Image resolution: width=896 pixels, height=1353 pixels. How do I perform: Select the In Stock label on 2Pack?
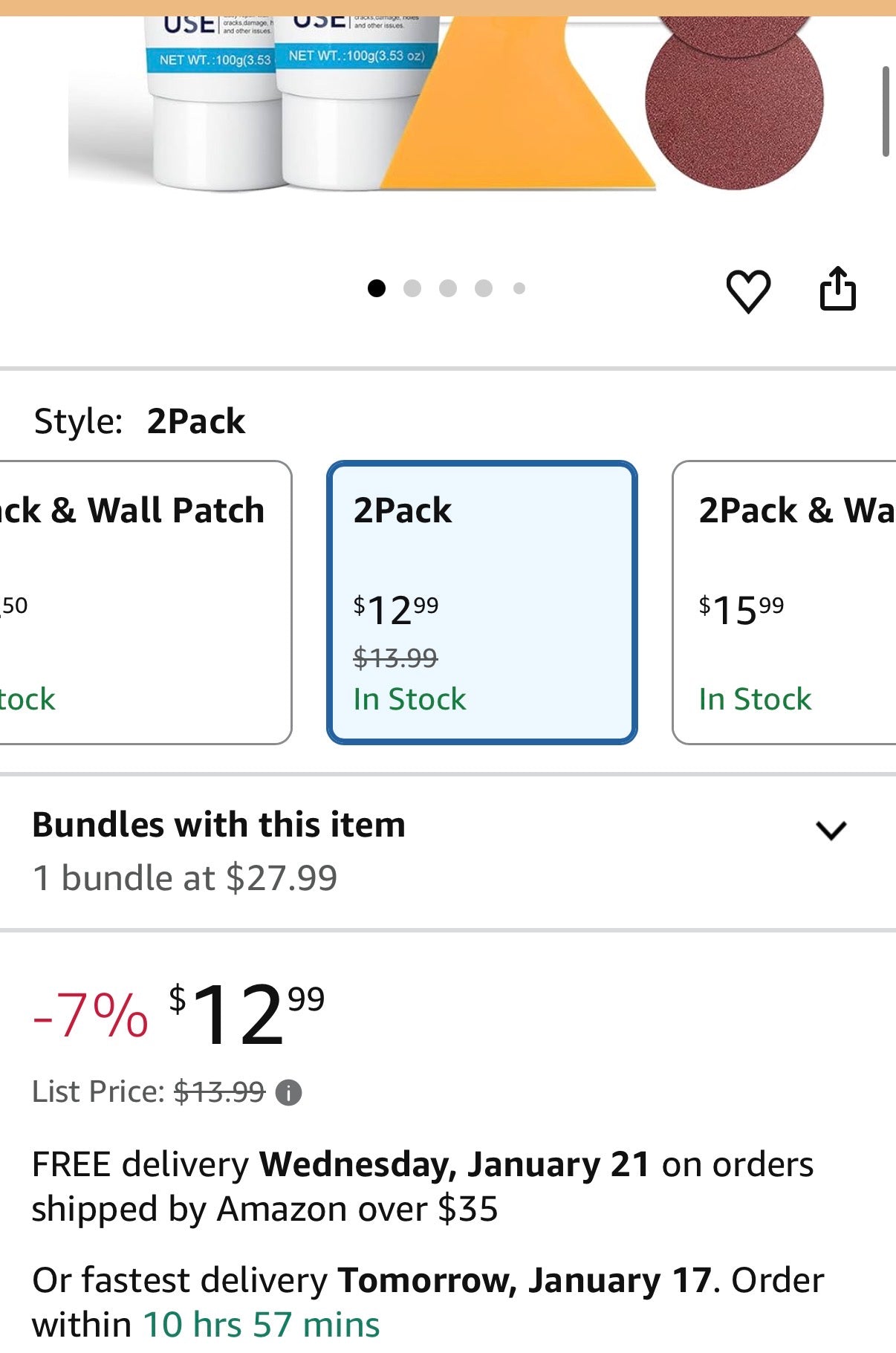click(409, 698)
